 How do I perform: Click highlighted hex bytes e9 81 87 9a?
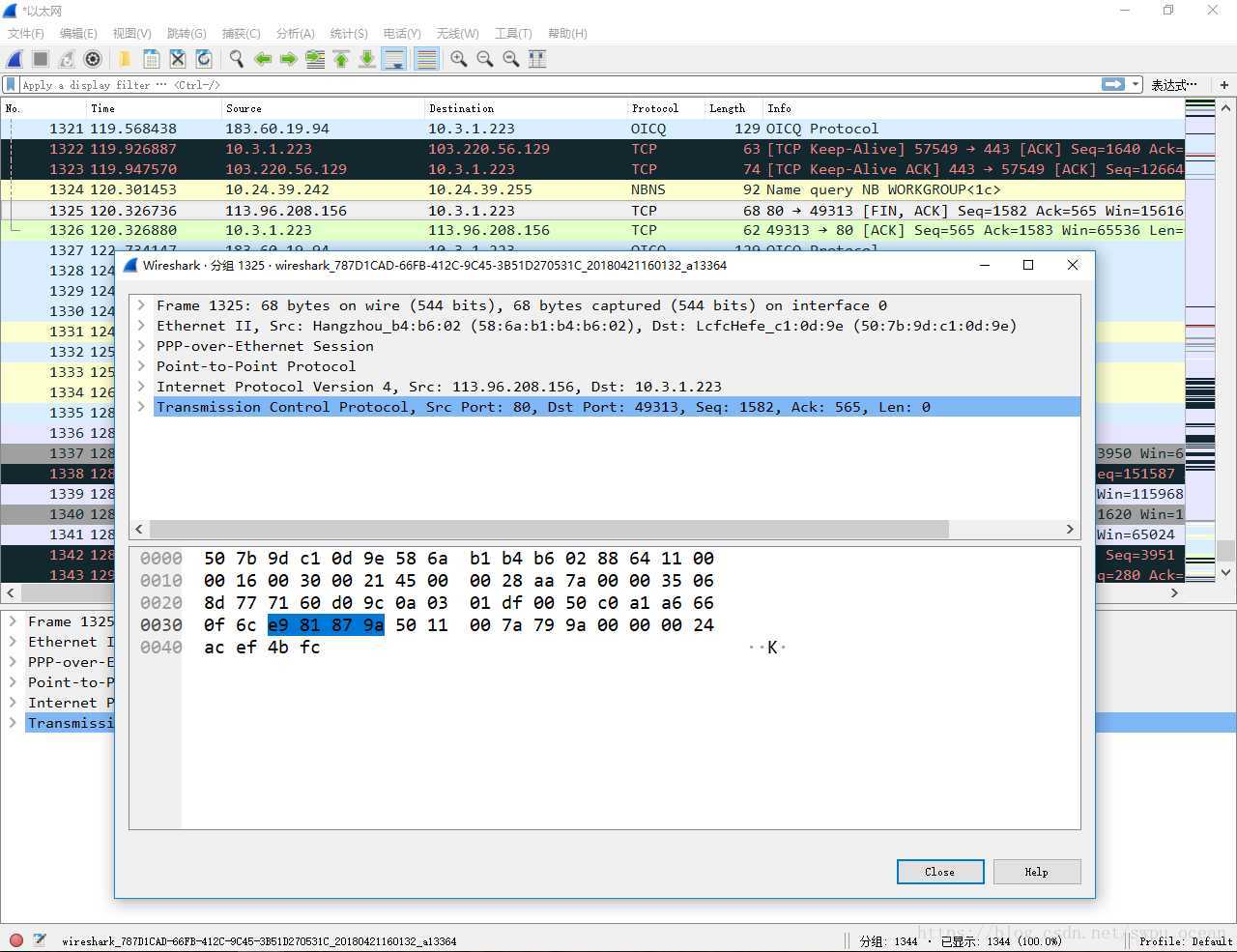(326, 624)
